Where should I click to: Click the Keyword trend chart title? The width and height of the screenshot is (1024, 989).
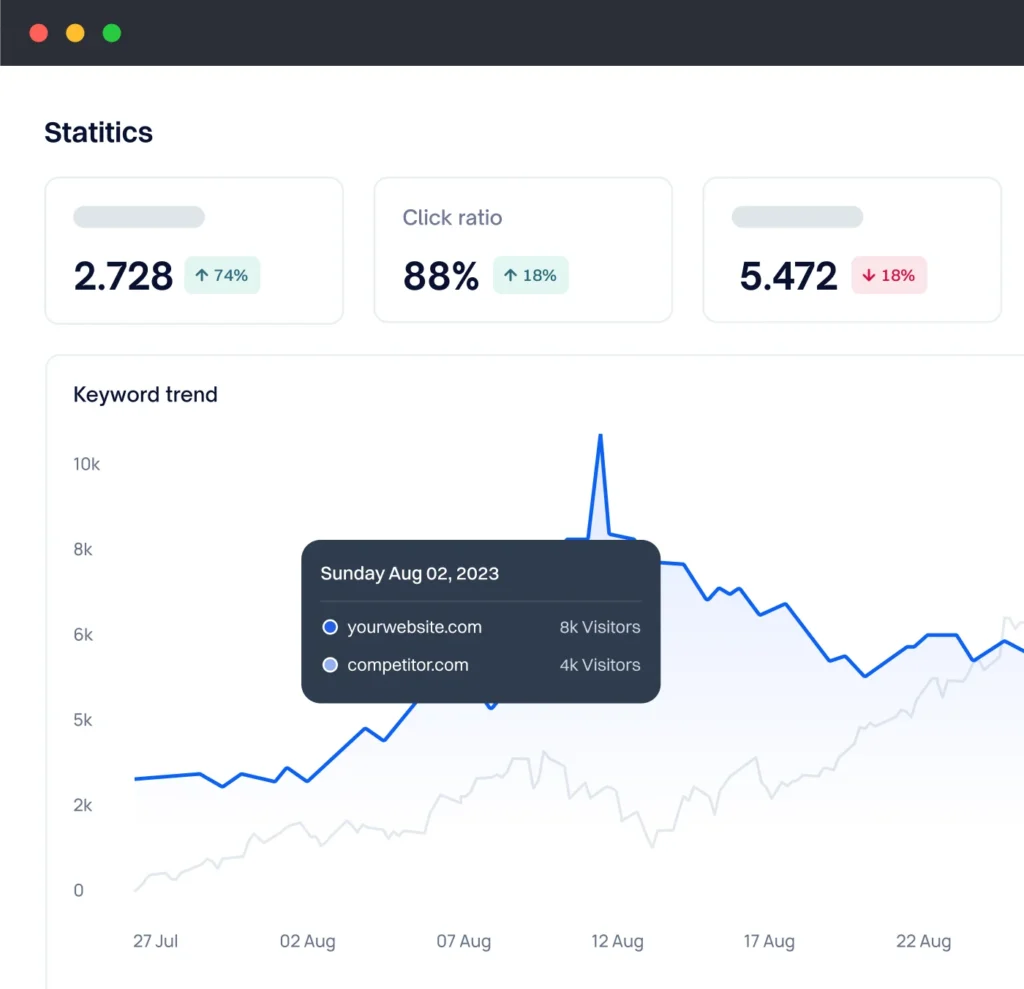[x=145, y=395]
